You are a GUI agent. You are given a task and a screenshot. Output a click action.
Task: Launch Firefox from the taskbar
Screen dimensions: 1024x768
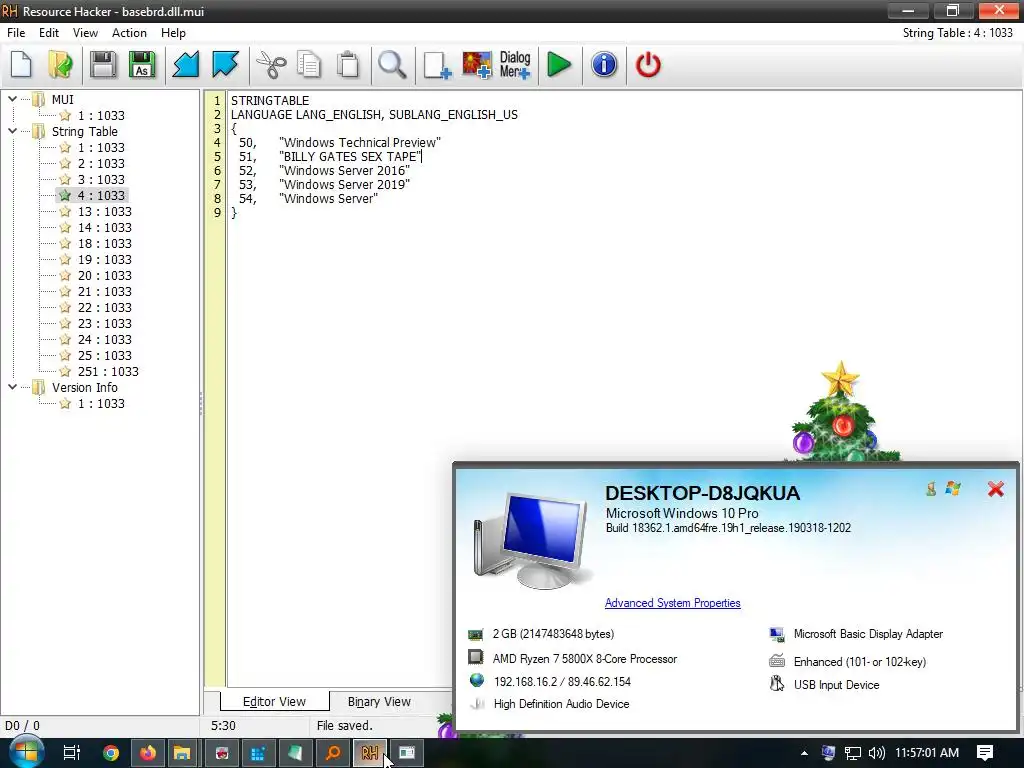(x=148, y=753)
